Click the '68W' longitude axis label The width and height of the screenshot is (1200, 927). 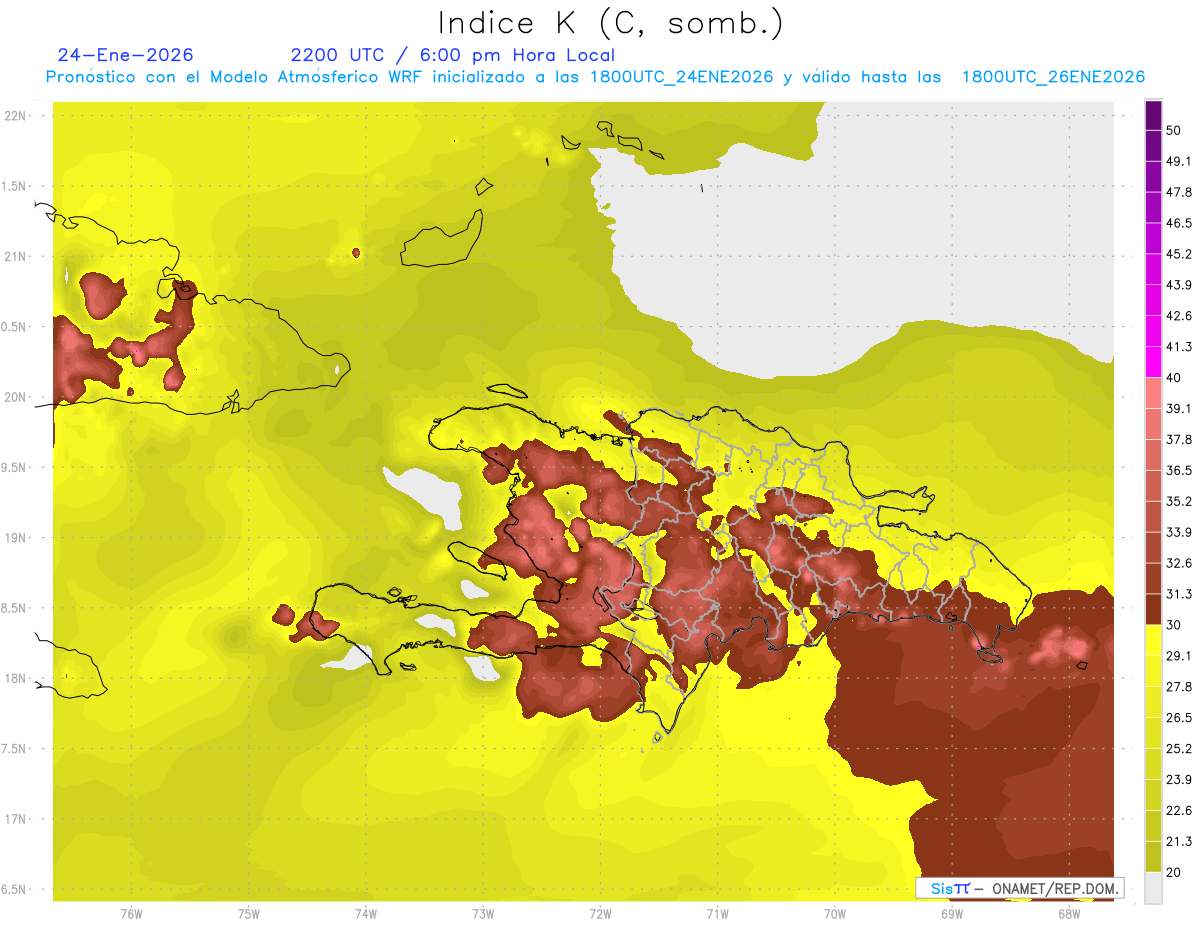pos(1068,913)
